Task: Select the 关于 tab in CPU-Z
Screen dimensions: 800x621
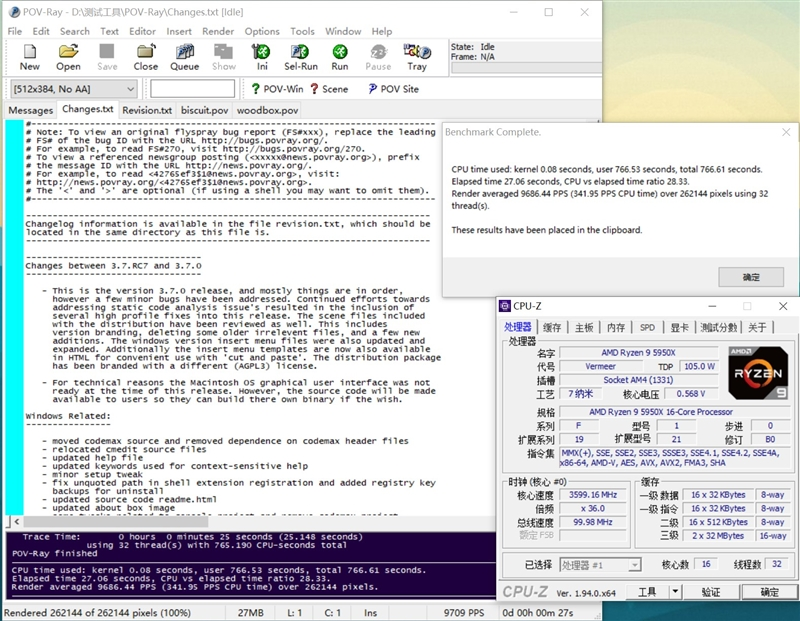Action: 757,328
